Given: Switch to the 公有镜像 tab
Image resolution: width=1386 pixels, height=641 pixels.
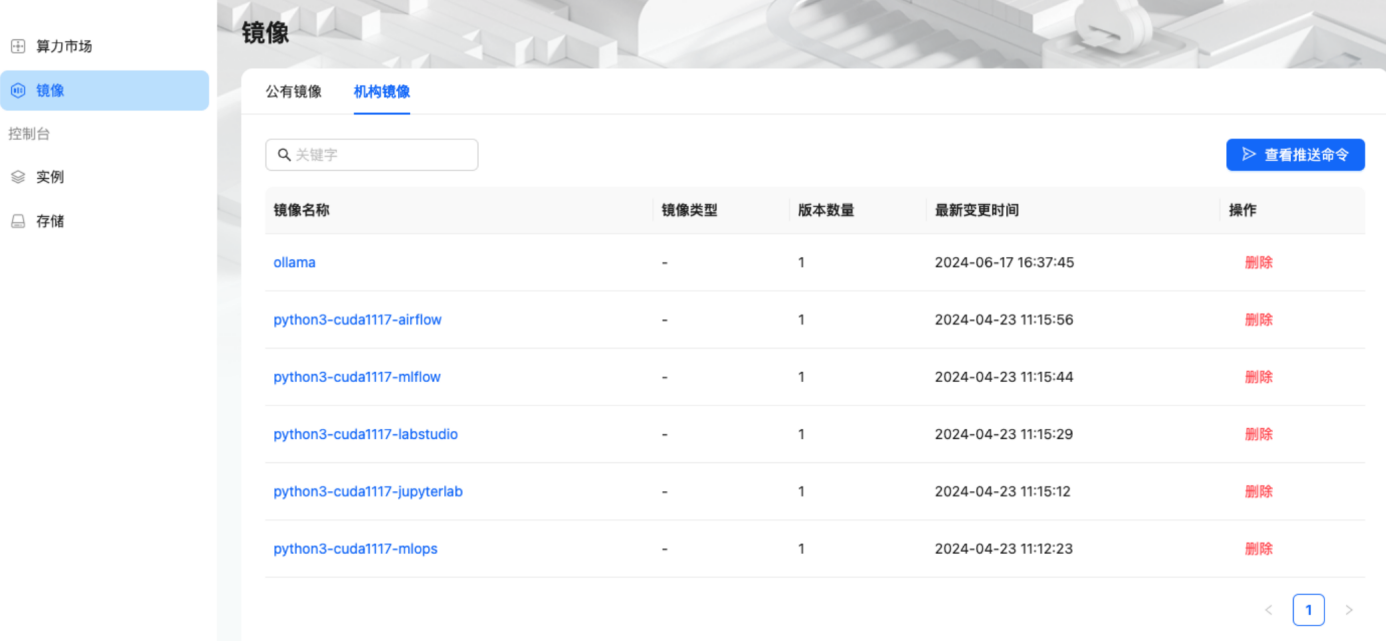Looking at the screenshot, I should click(293, 92).
